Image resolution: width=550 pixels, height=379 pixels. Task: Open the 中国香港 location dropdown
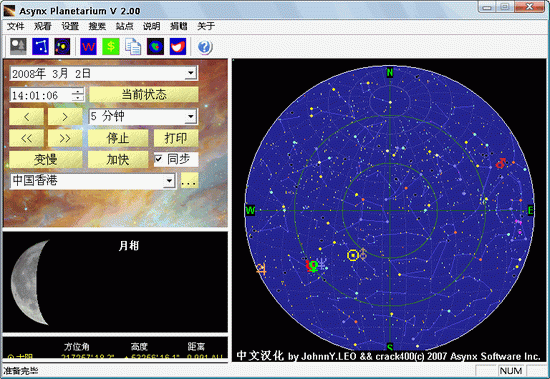169,181
